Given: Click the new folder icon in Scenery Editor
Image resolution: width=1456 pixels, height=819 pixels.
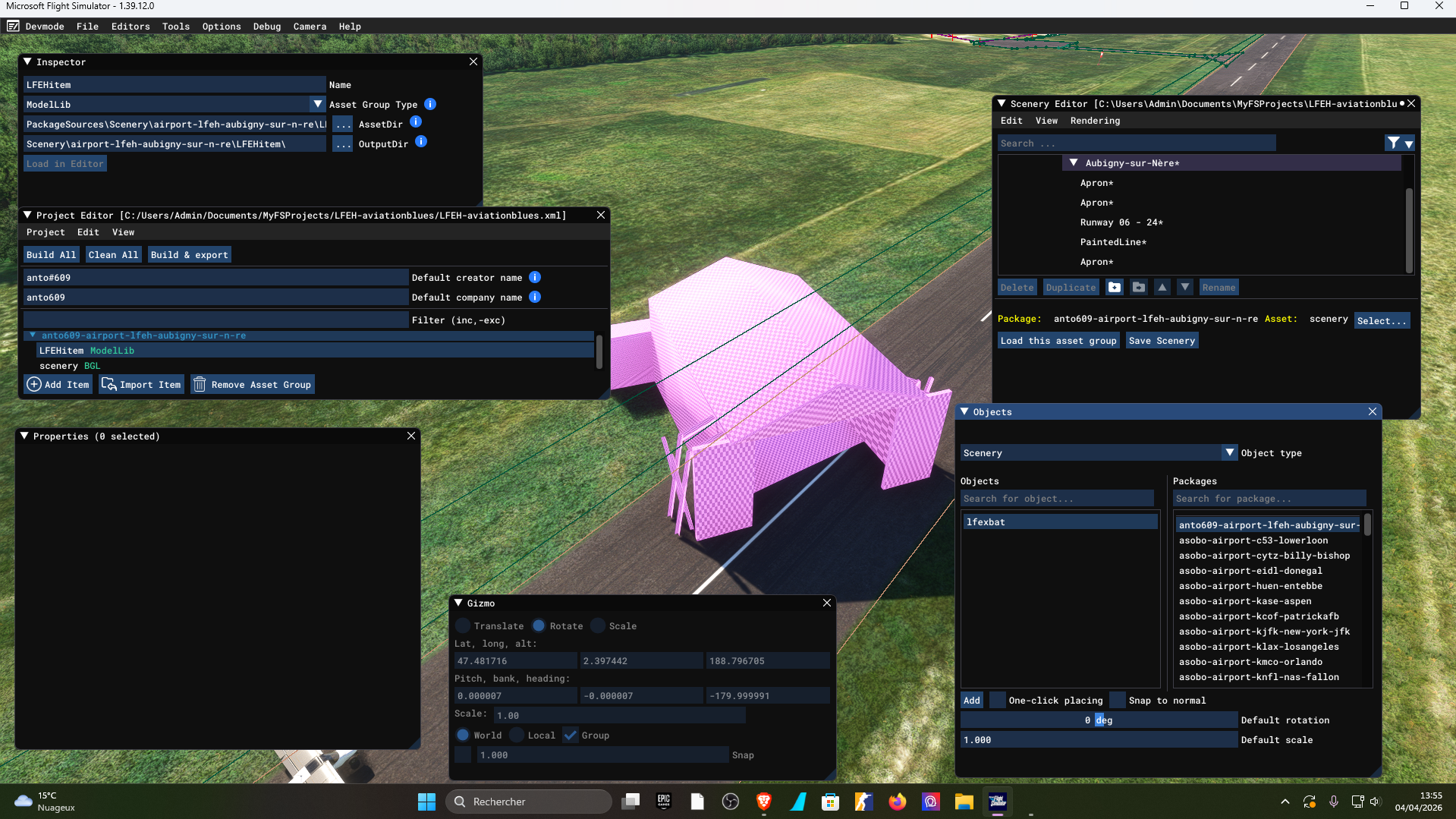Looking at the screenshot, I should click(x=1114, y=288).
